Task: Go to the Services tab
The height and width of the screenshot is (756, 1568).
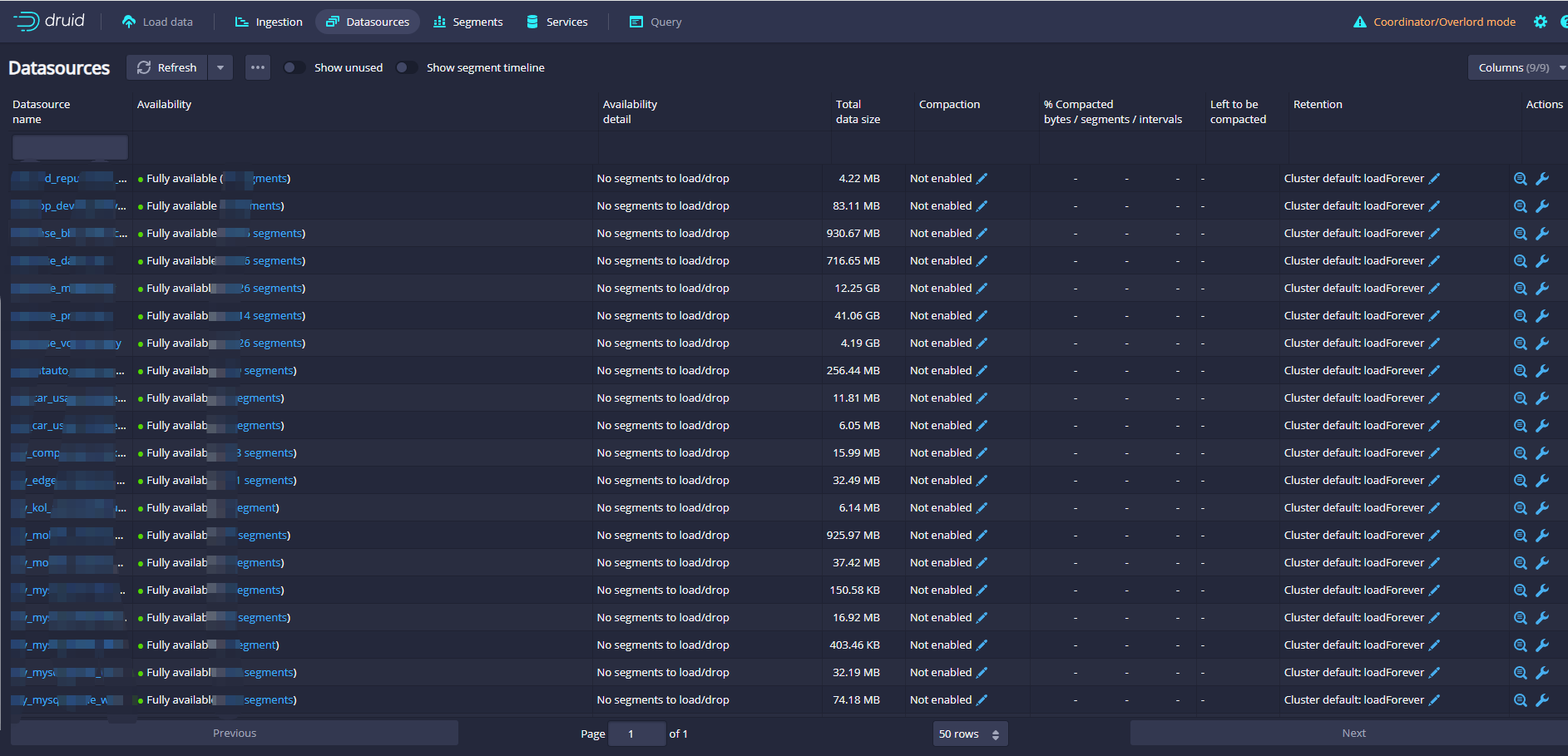Action: point(557,22)
